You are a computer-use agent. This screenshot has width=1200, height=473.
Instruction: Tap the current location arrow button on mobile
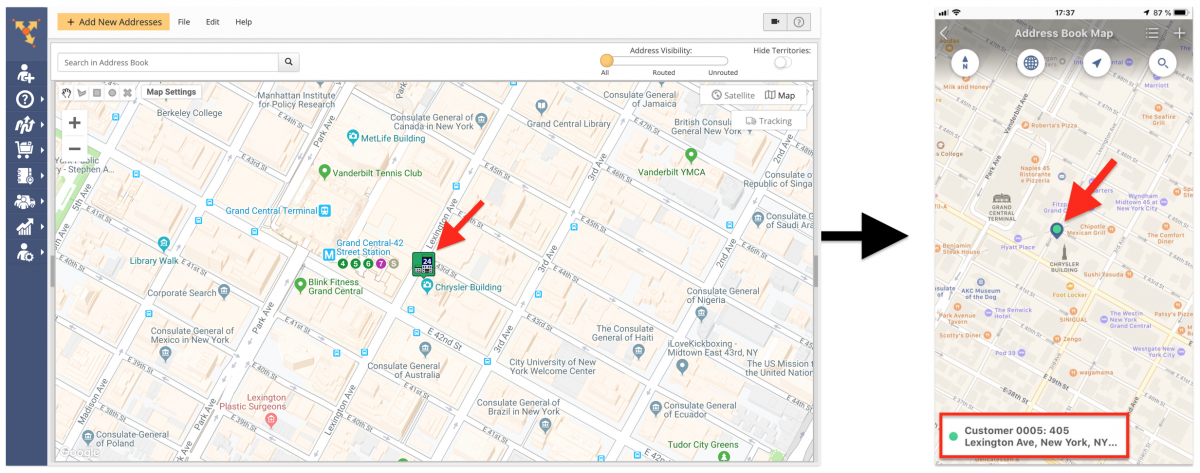(1097, 63)
